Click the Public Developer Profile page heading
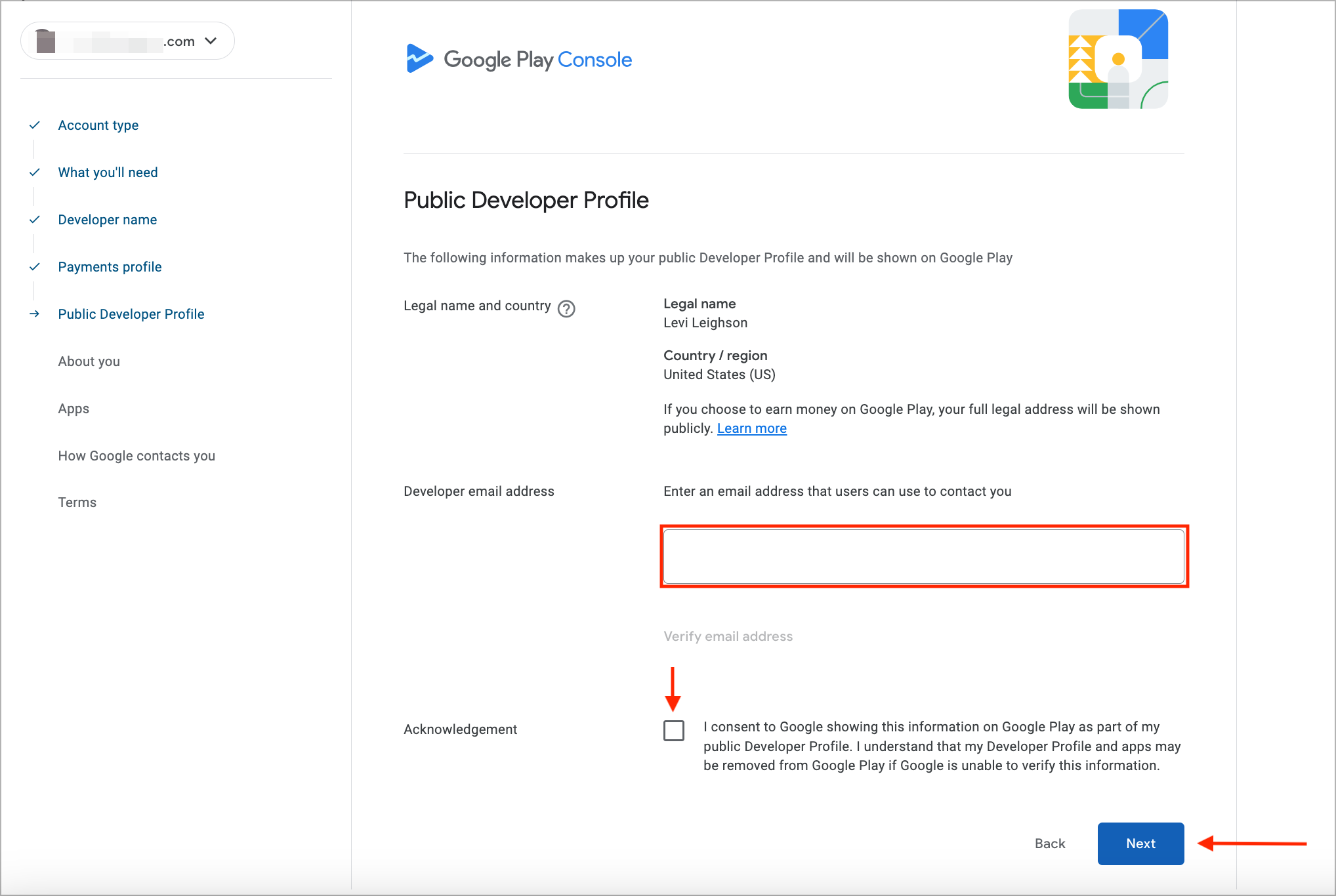The width and height of the screenshot is (1336, 896). tap(526, 200)
